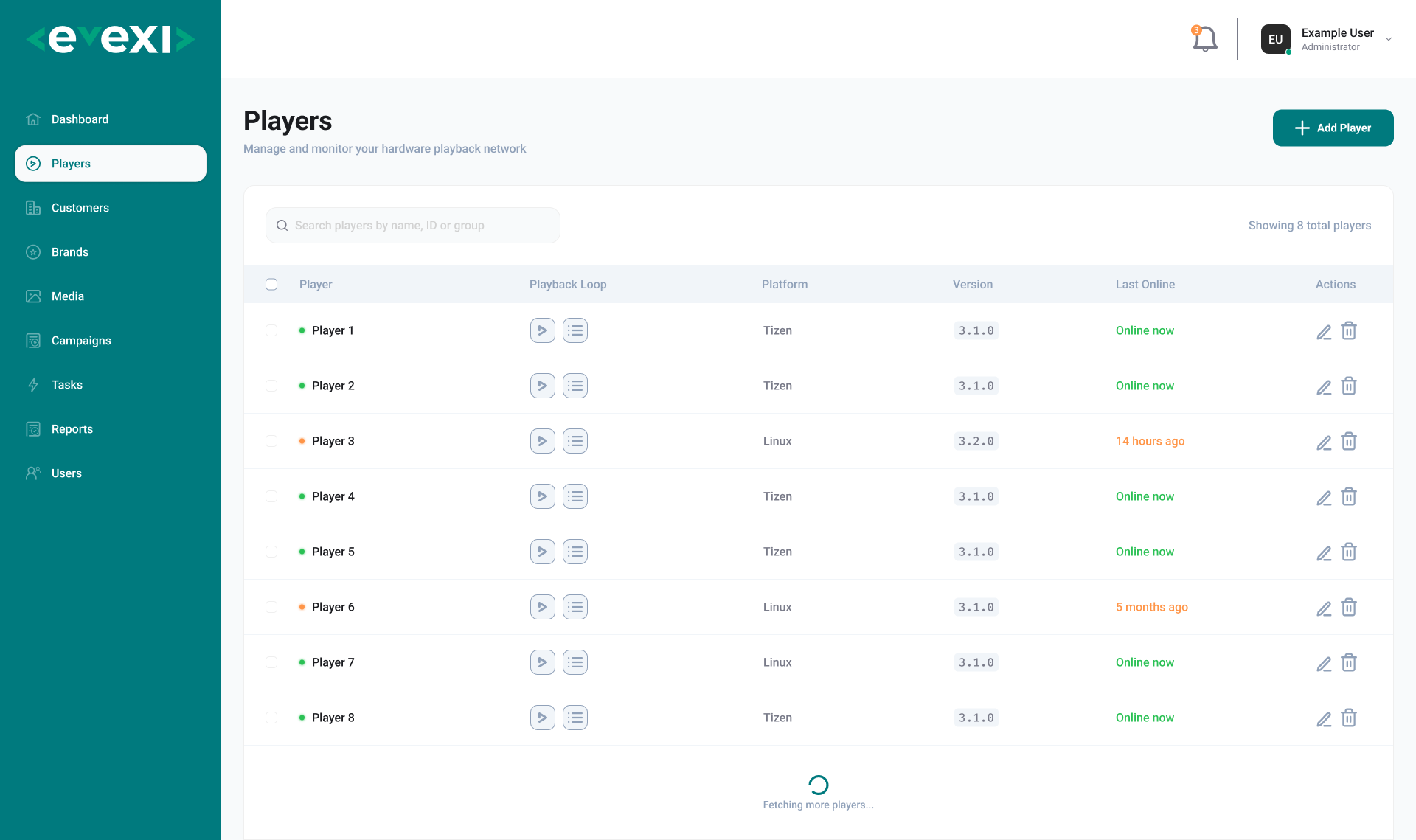1416x840 pixels.
Task: Check the Player 7 row checkbox
Action: (x=271, y=662)
